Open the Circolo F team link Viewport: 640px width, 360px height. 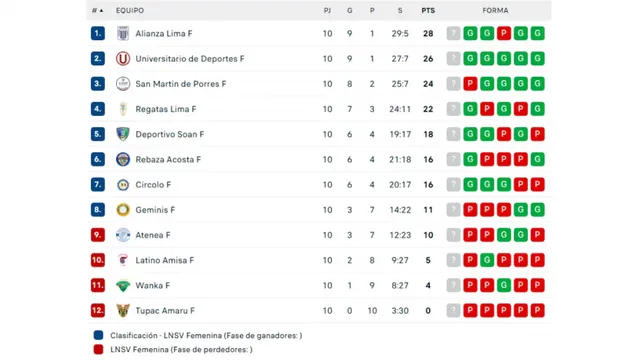[x=153, y=185]
